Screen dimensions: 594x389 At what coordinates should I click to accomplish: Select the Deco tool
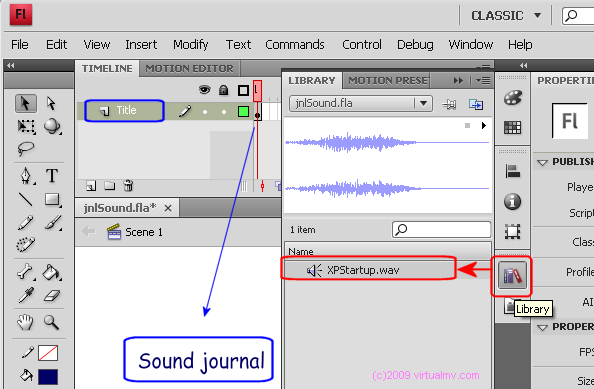pos(26,245)
